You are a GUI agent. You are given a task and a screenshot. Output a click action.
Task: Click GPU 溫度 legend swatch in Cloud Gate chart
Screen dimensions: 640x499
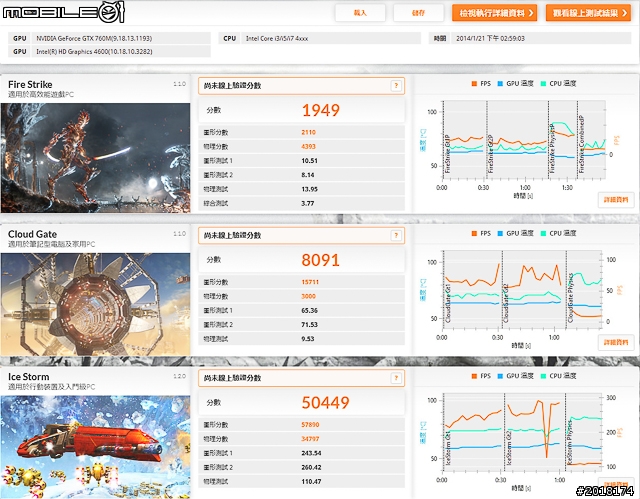point(500,233)
